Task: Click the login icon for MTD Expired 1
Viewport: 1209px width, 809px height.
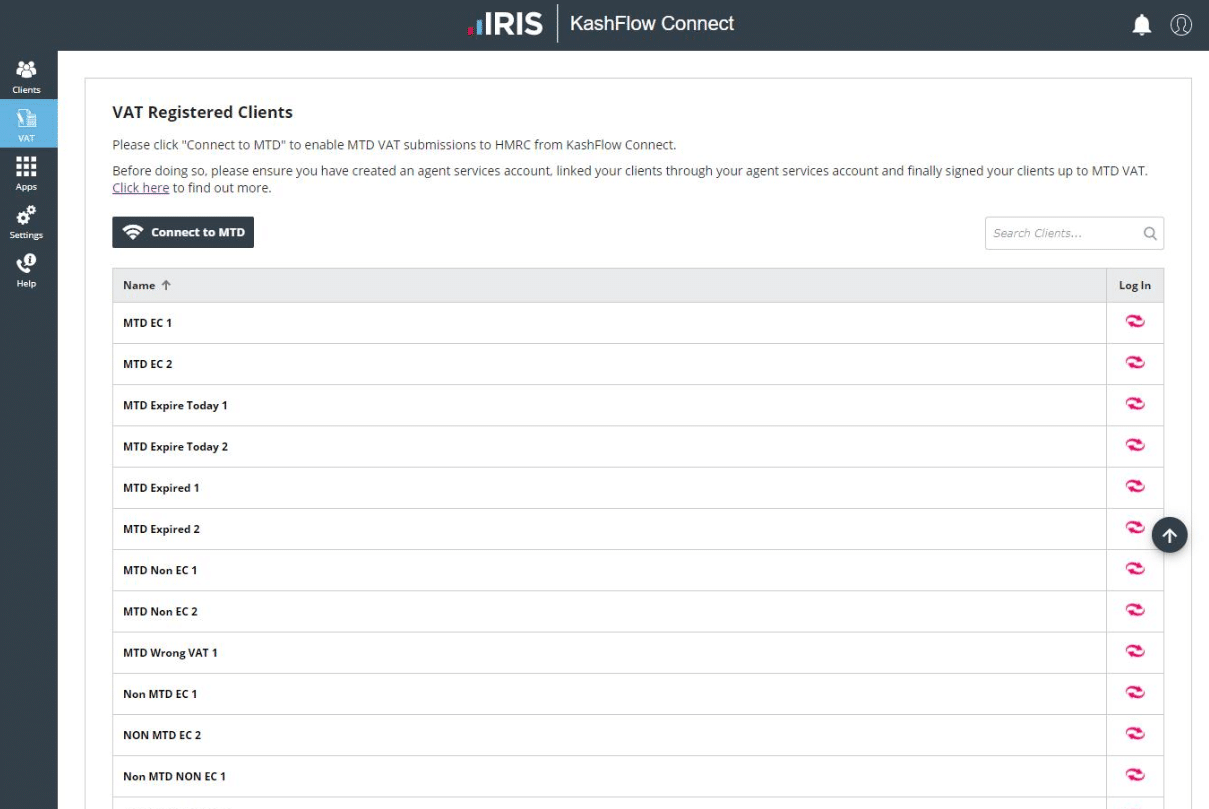Action: pos(1135,487)
